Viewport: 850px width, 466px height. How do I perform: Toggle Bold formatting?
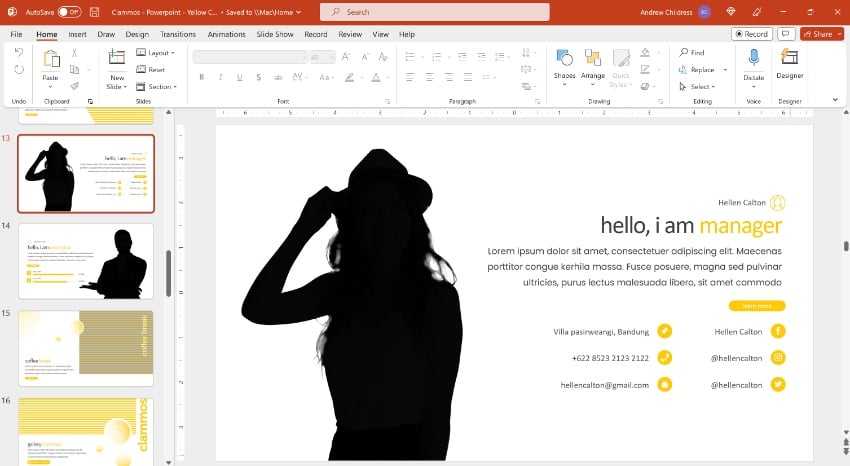click(202, 76)
